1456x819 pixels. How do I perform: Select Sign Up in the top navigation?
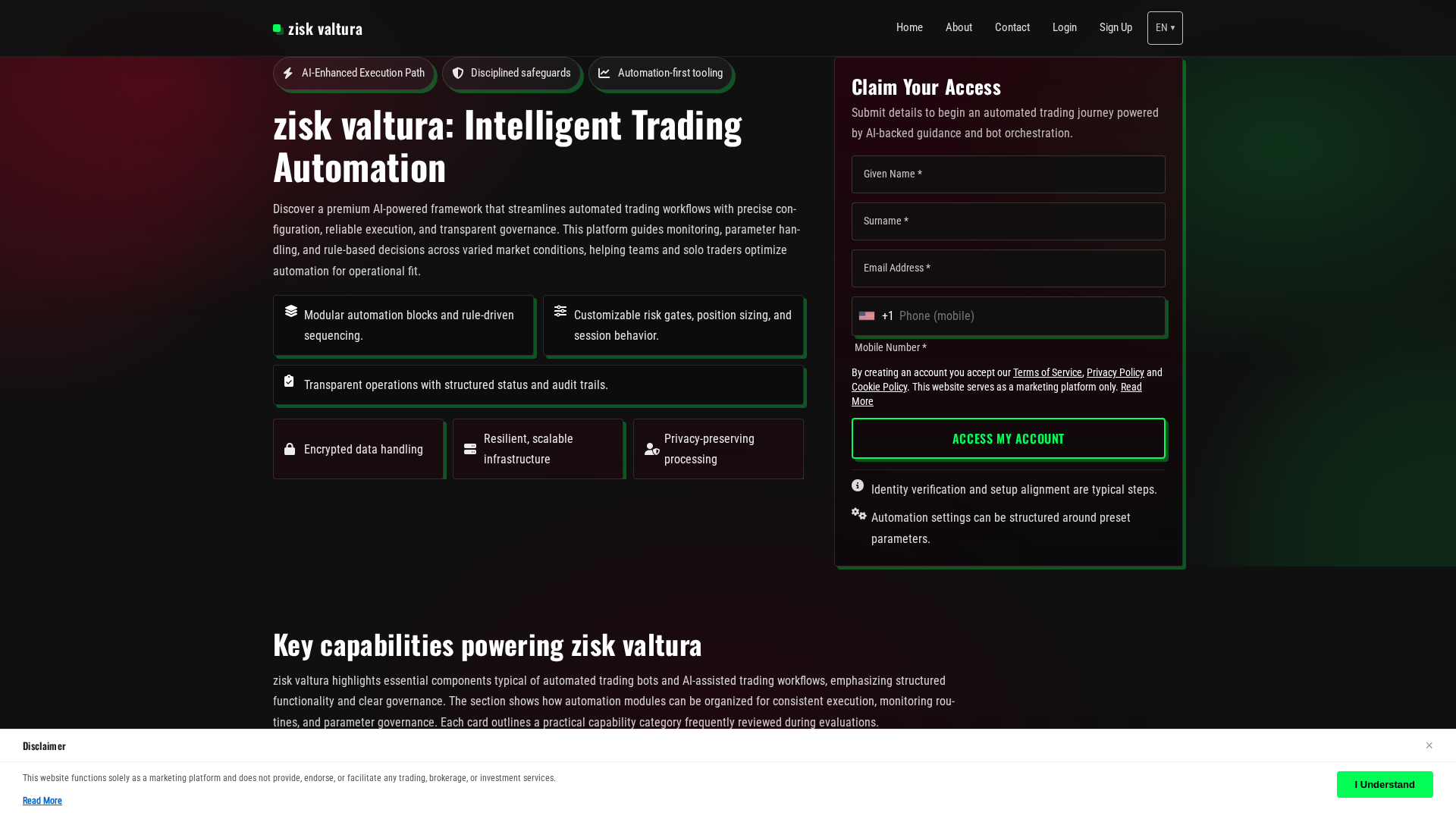pyautogui.click(x=1116, y=27)
